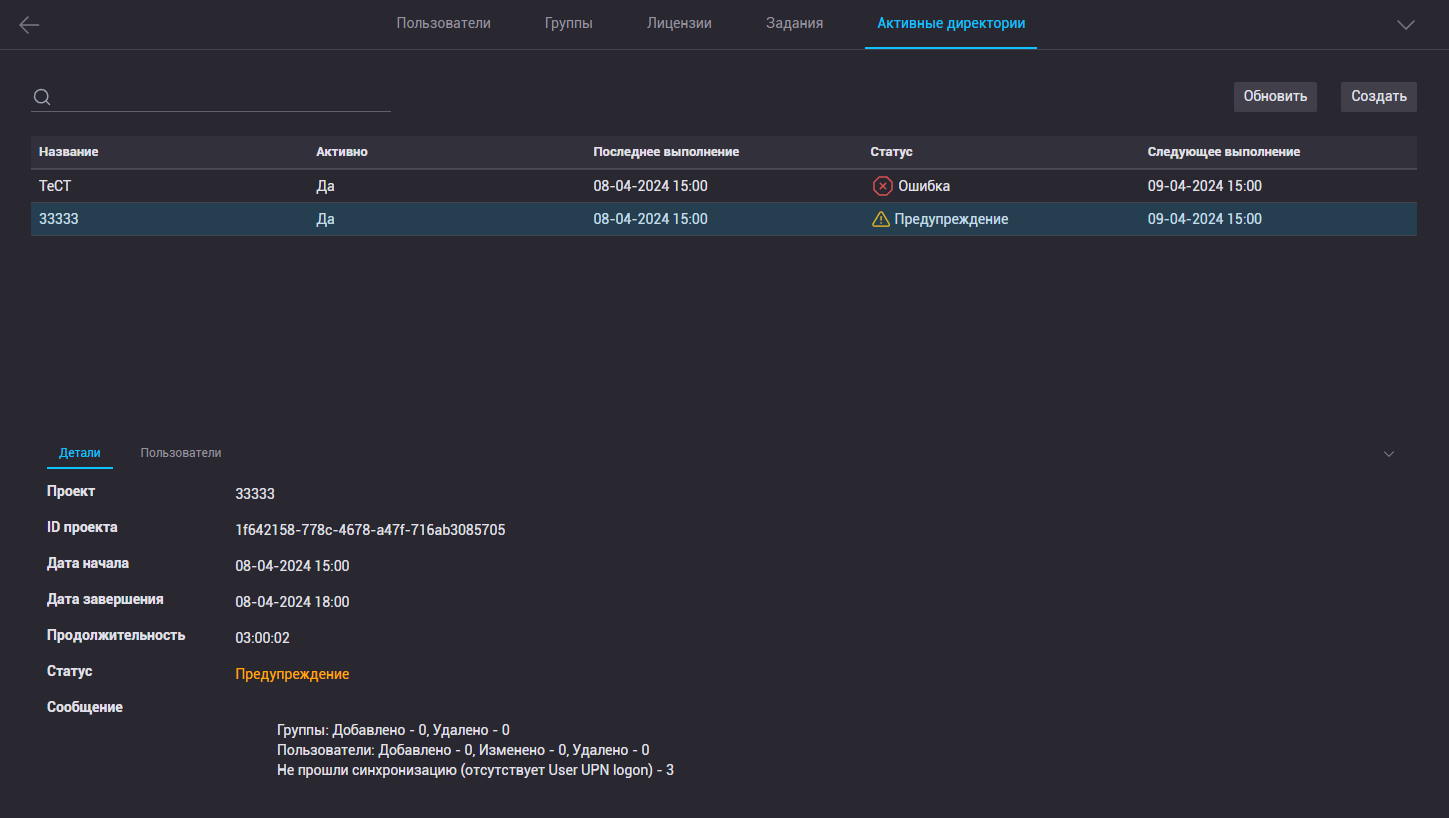
Task: Click last run date in ТеСТ row
Action: click(650, 186)
